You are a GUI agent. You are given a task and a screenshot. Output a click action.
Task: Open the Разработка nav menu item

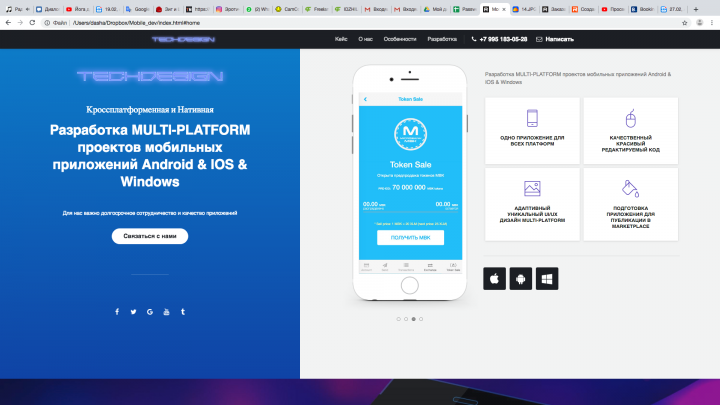click(x=442, y=39)
